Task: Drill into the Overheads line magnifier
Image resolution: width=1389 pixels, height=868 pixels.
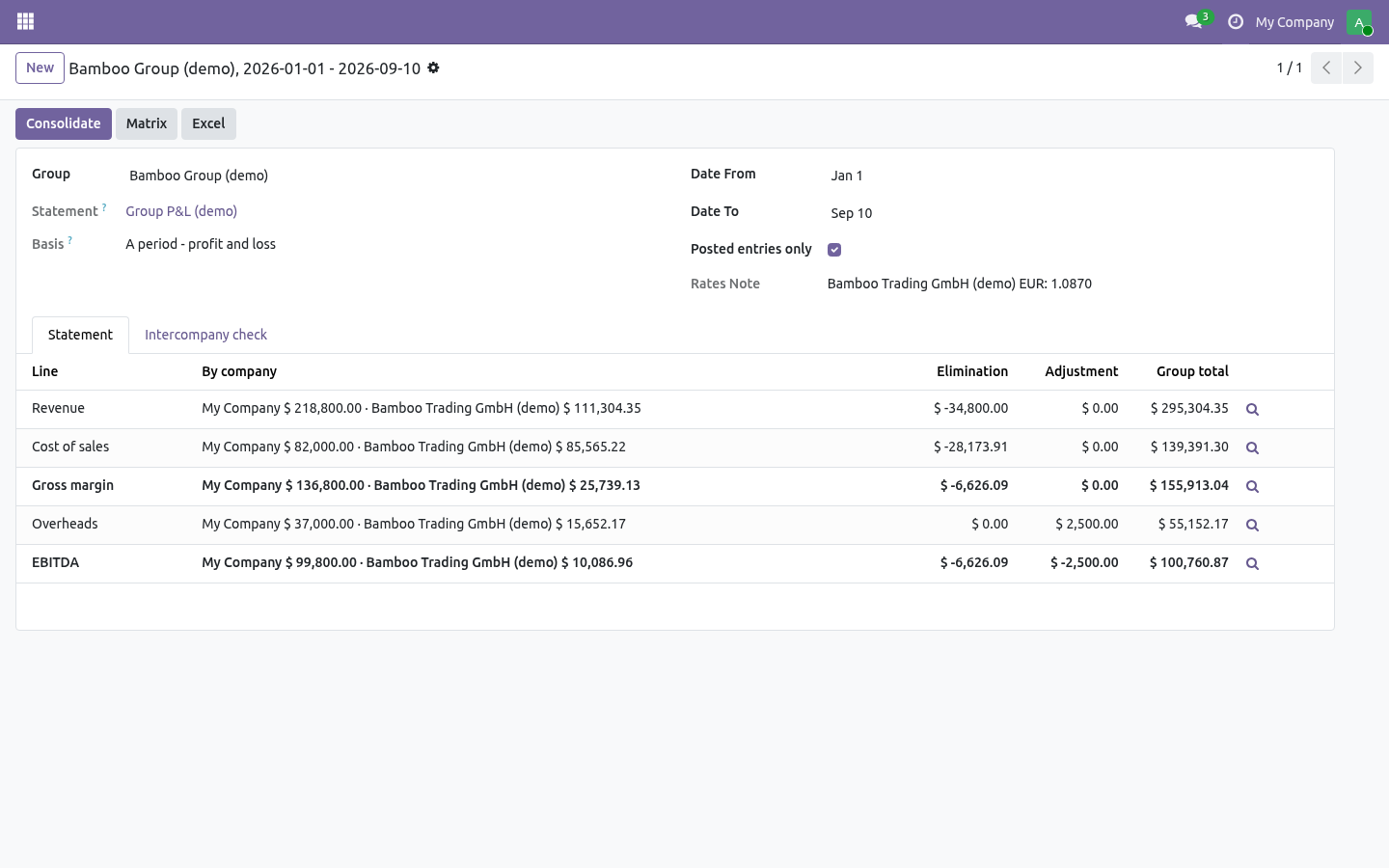Action: point(1252,525)
